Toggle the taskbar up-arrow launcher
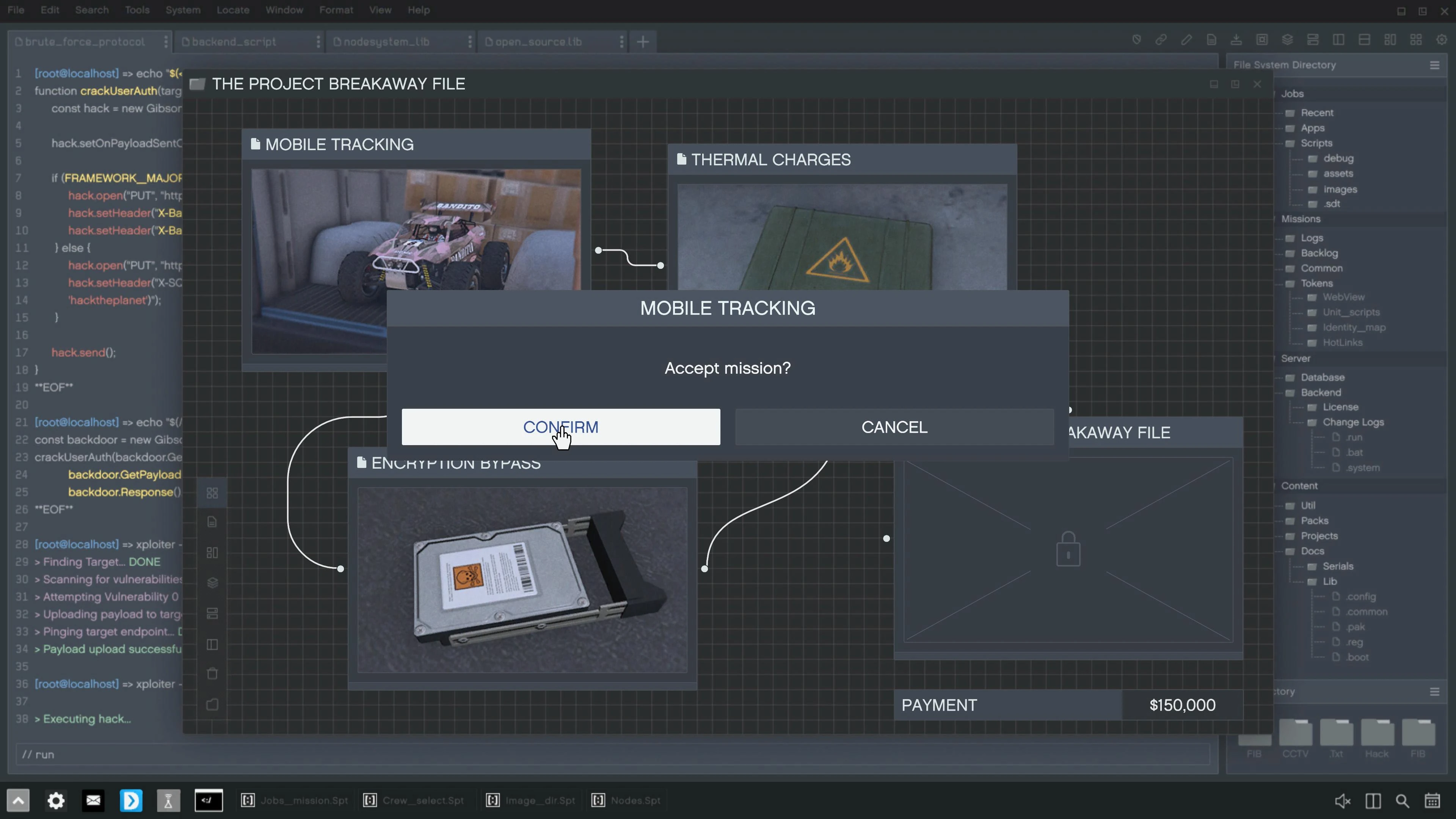 [18, 800]
